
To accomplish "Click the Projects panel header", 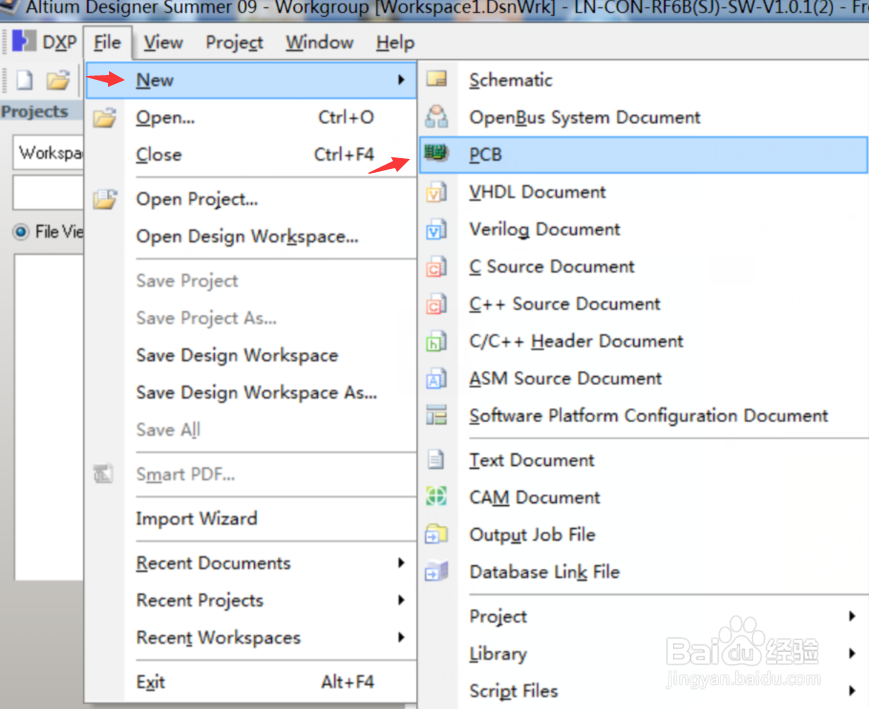I will pyautogui.click(x=42, y=111).
